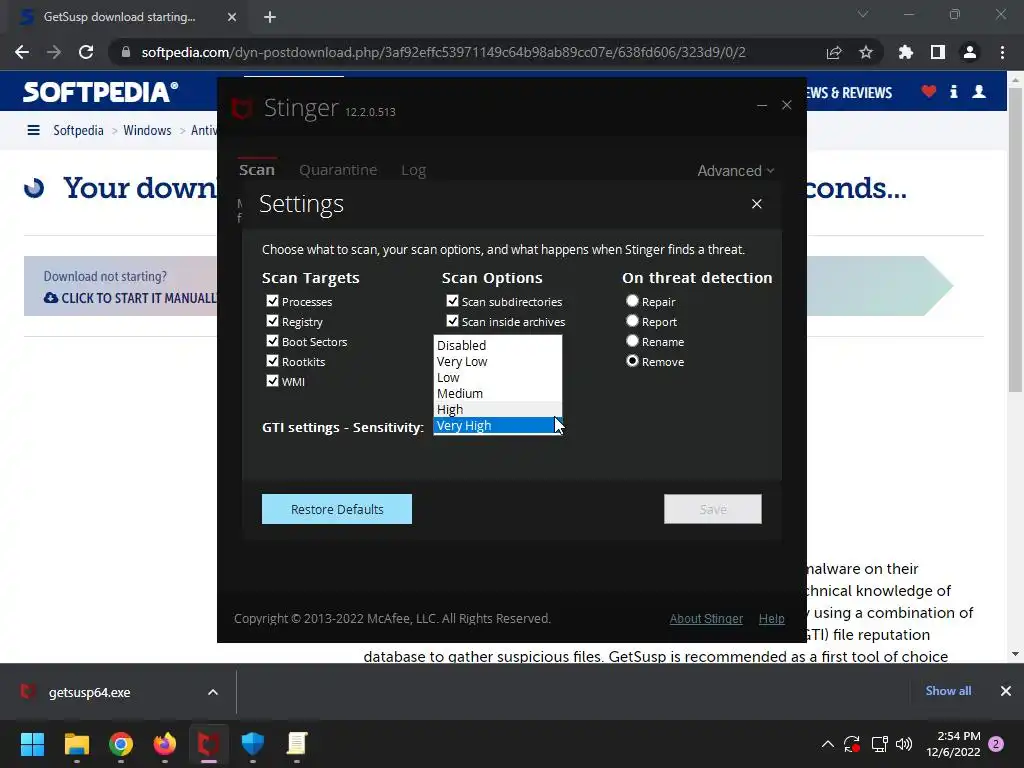This screenshot has height=768, width=1024.
Task: Click the address bar URL field
Action: 443,52
